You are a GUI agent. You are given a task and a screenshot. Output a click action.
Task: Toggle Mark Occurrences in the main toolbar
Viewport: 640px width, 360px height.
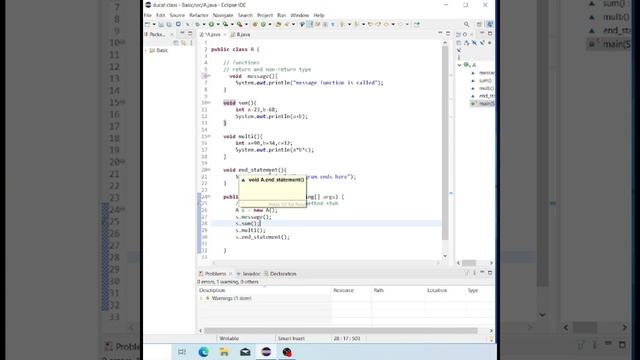(x=310, y=24)
